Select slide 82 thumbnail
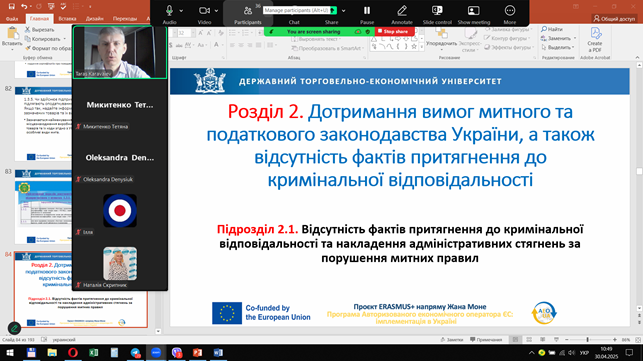The width and height of the screenshot is (643, 361). pos(43,124)
